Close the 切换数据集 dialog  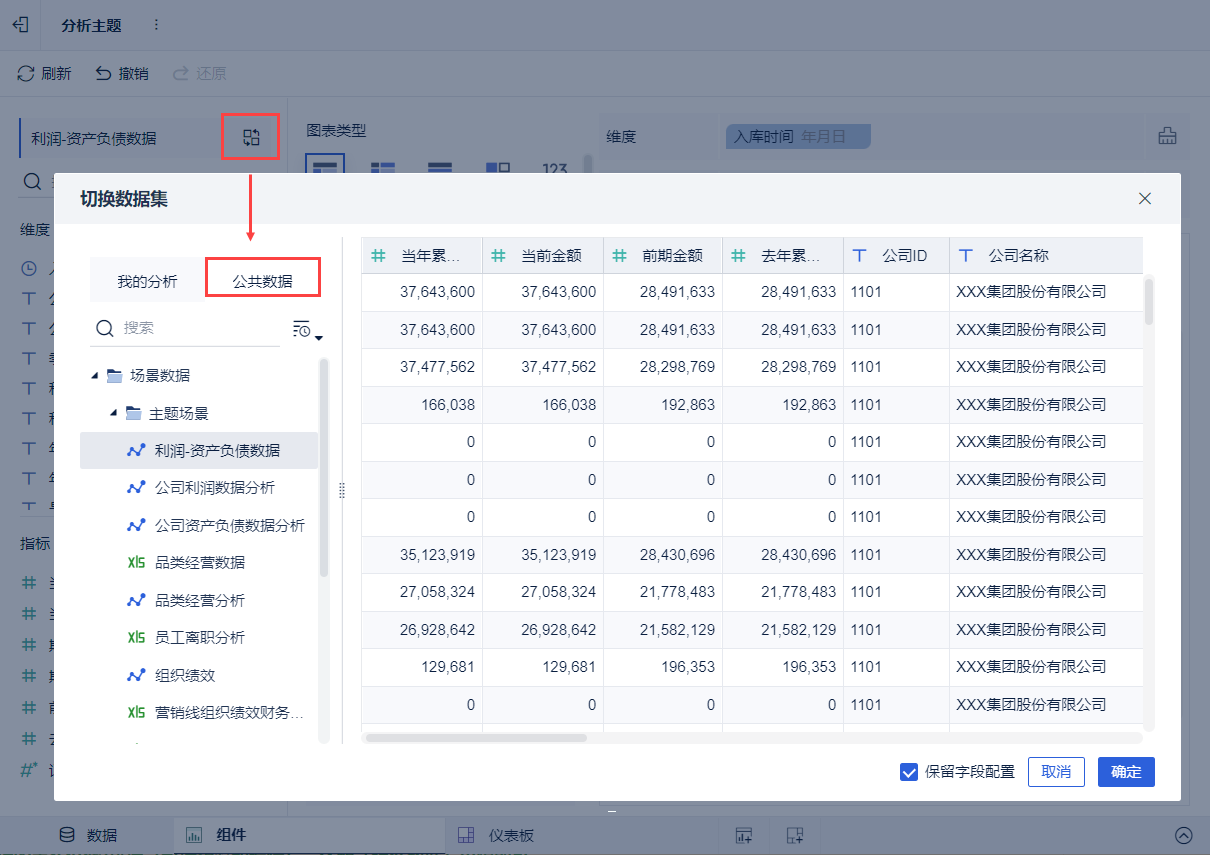[1145, 198]
